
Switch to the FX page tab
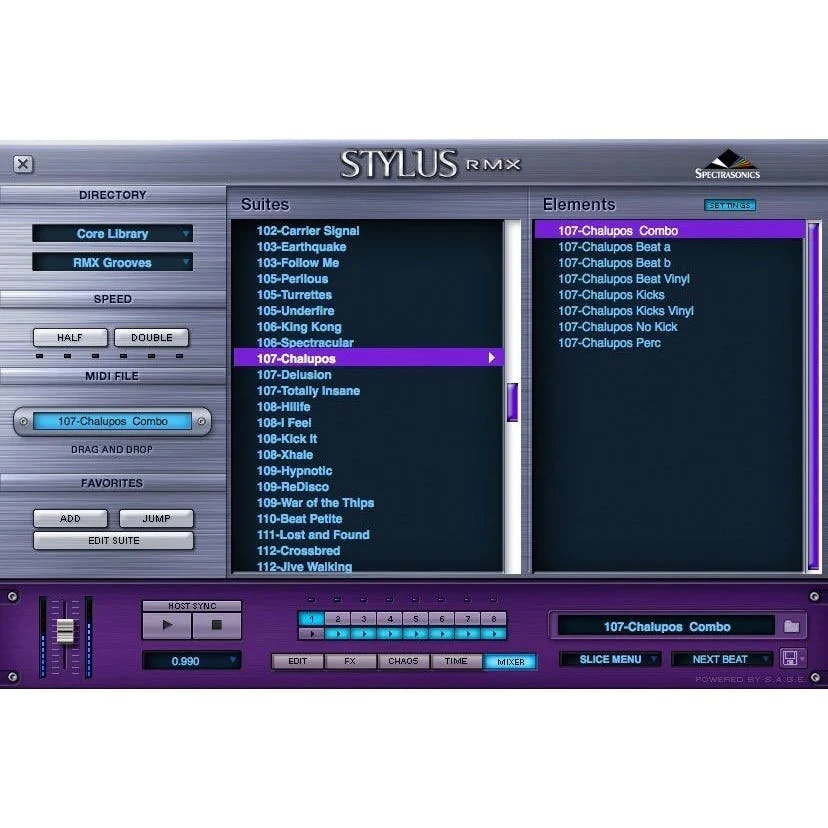pos(350,661)
